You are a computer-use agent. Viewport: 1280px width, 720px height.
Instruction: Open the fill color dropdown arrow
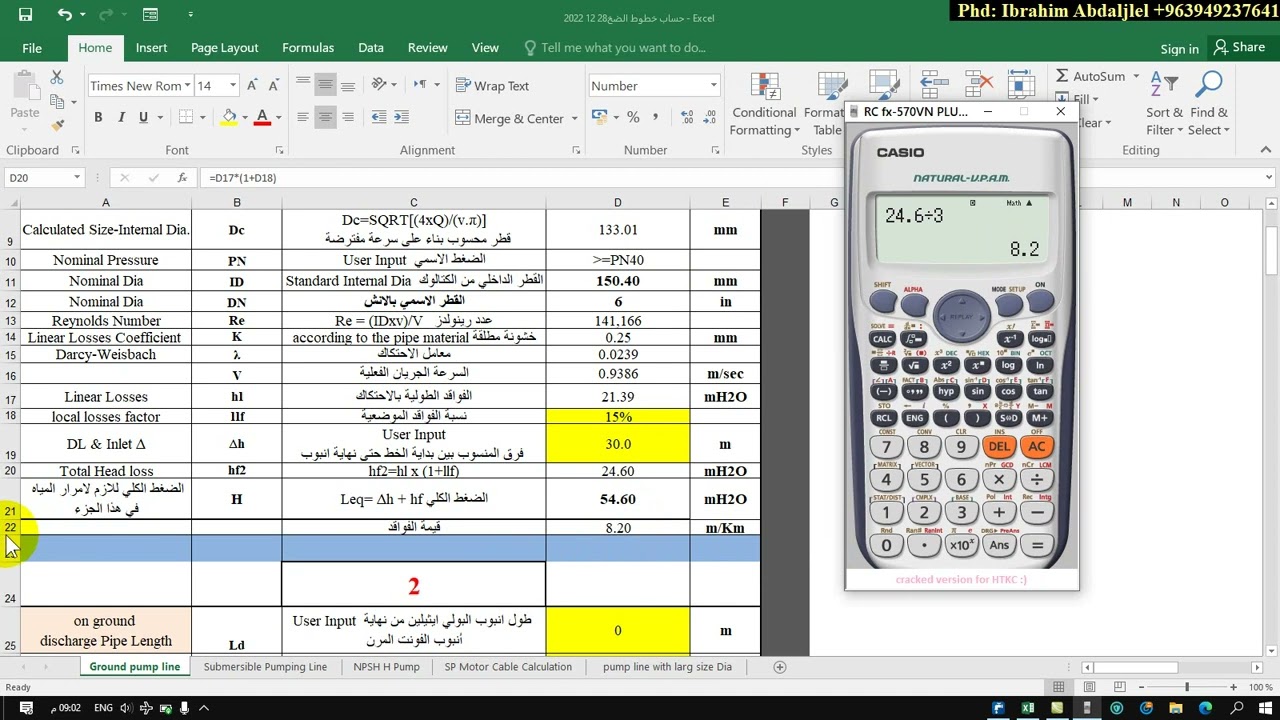[246, 118]
